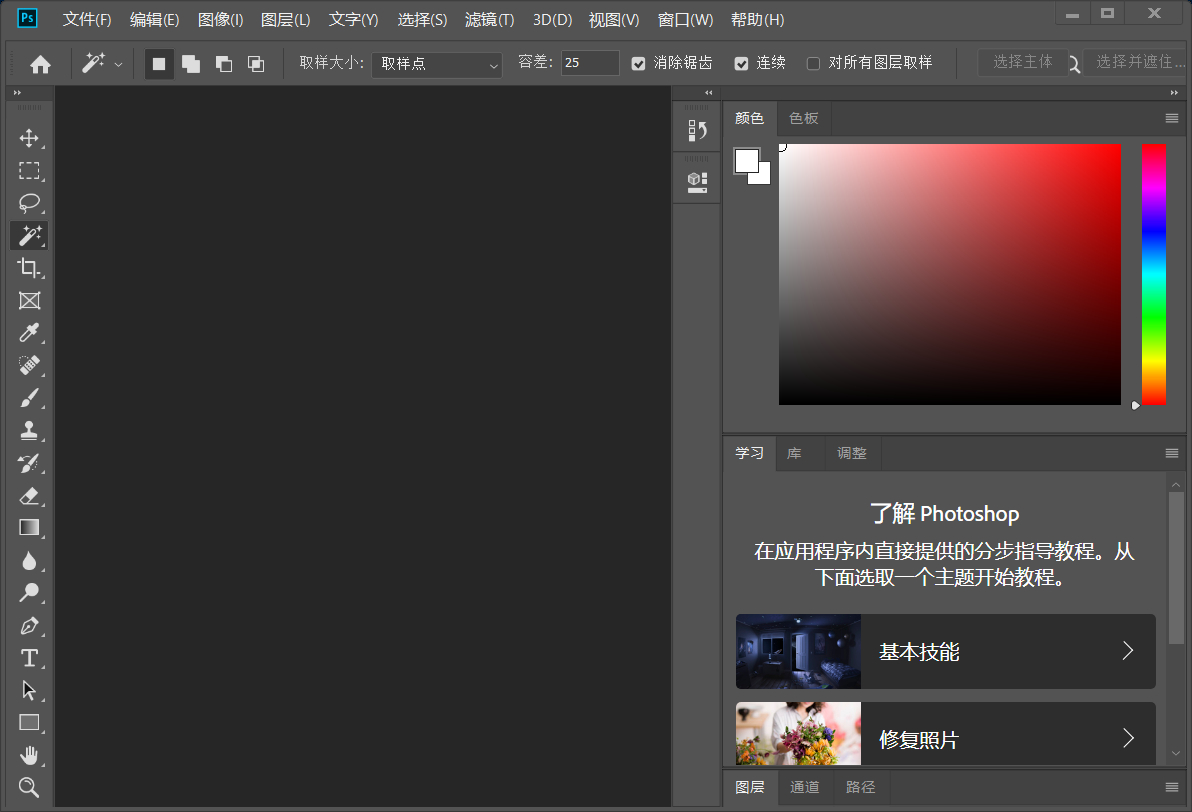Enable 对所有图层取样 checkbox

813,64
